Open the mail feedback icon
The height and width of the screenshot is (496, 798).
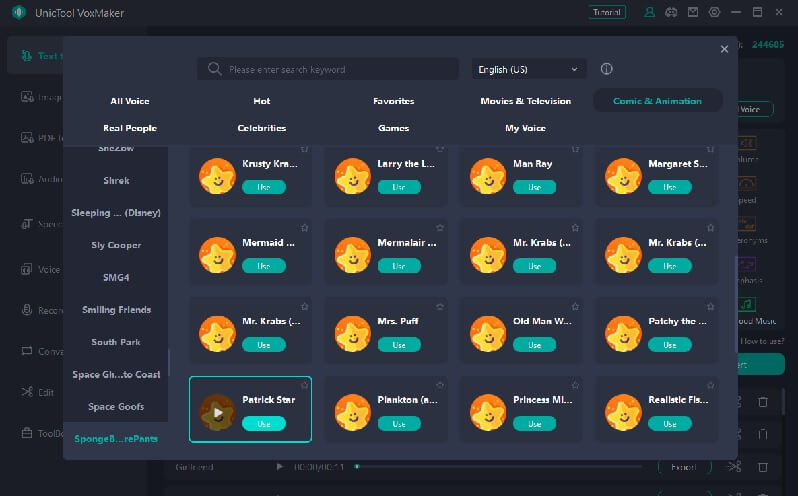[x=692, y=13]
